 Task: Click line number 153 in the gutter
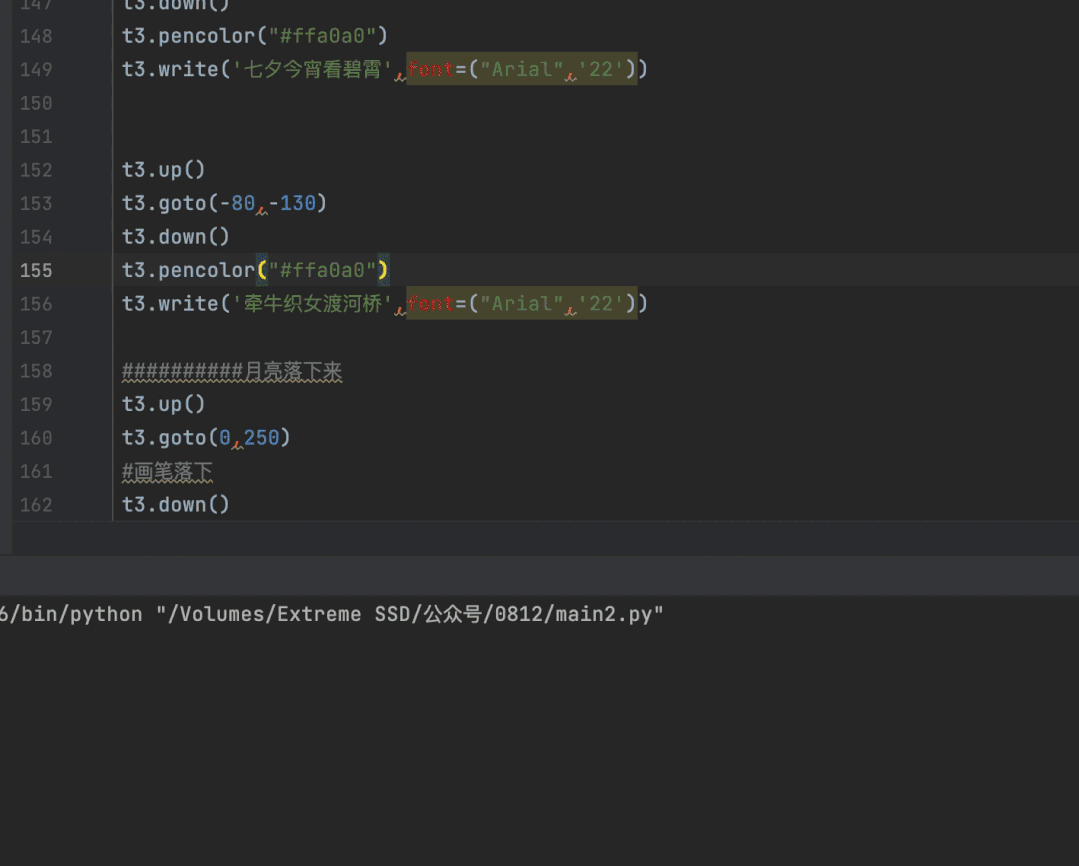pos(36,204)
